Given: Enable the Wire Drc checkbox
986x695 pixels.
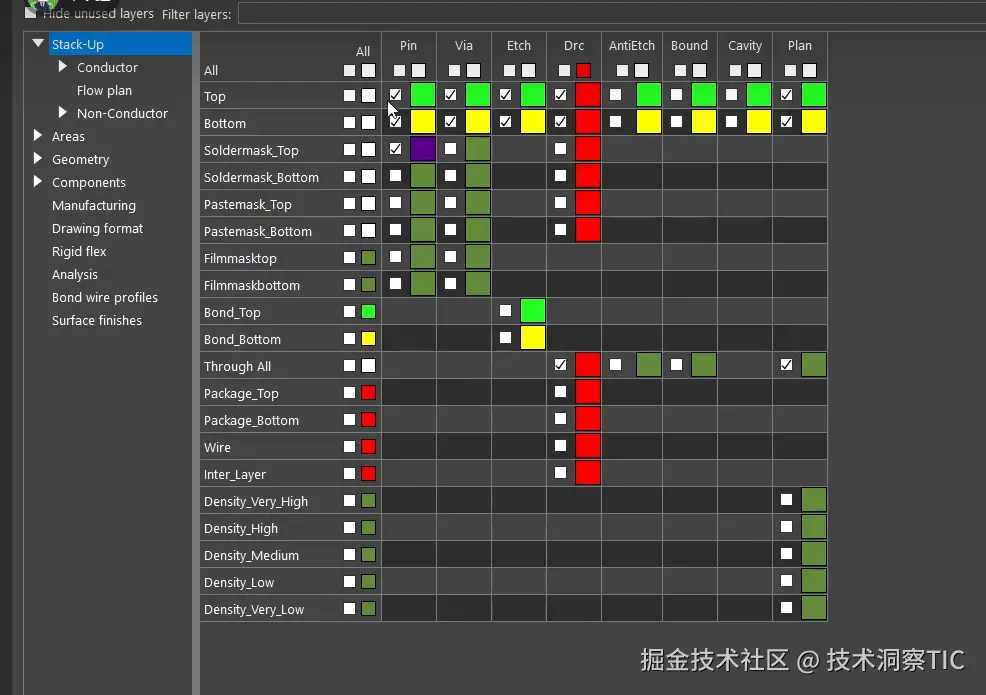Looking at the screenshot, I should pyautogui.click(x=560, y=446).
